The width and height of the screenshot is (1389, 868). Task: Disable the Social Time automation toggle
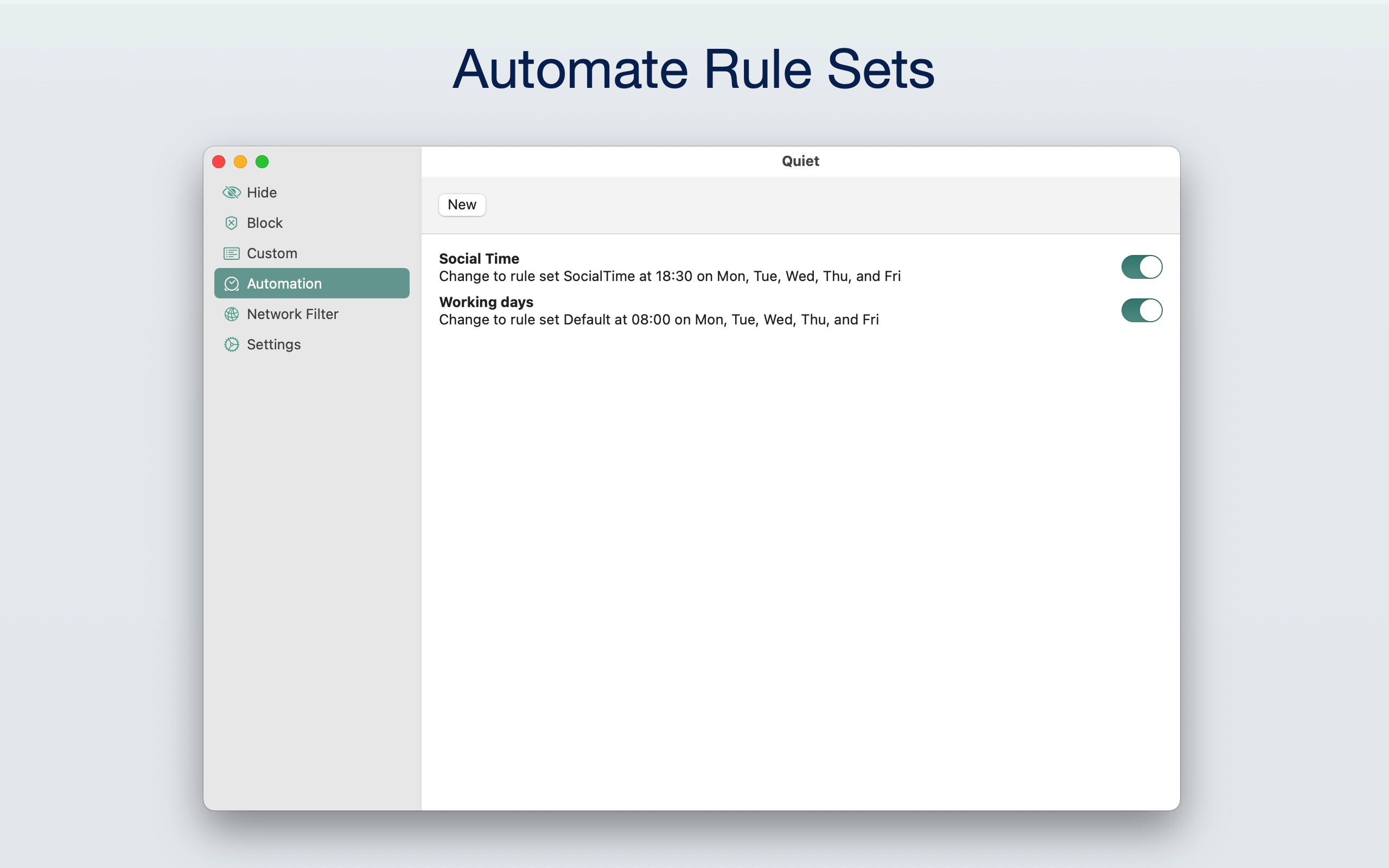(1141, 267)
